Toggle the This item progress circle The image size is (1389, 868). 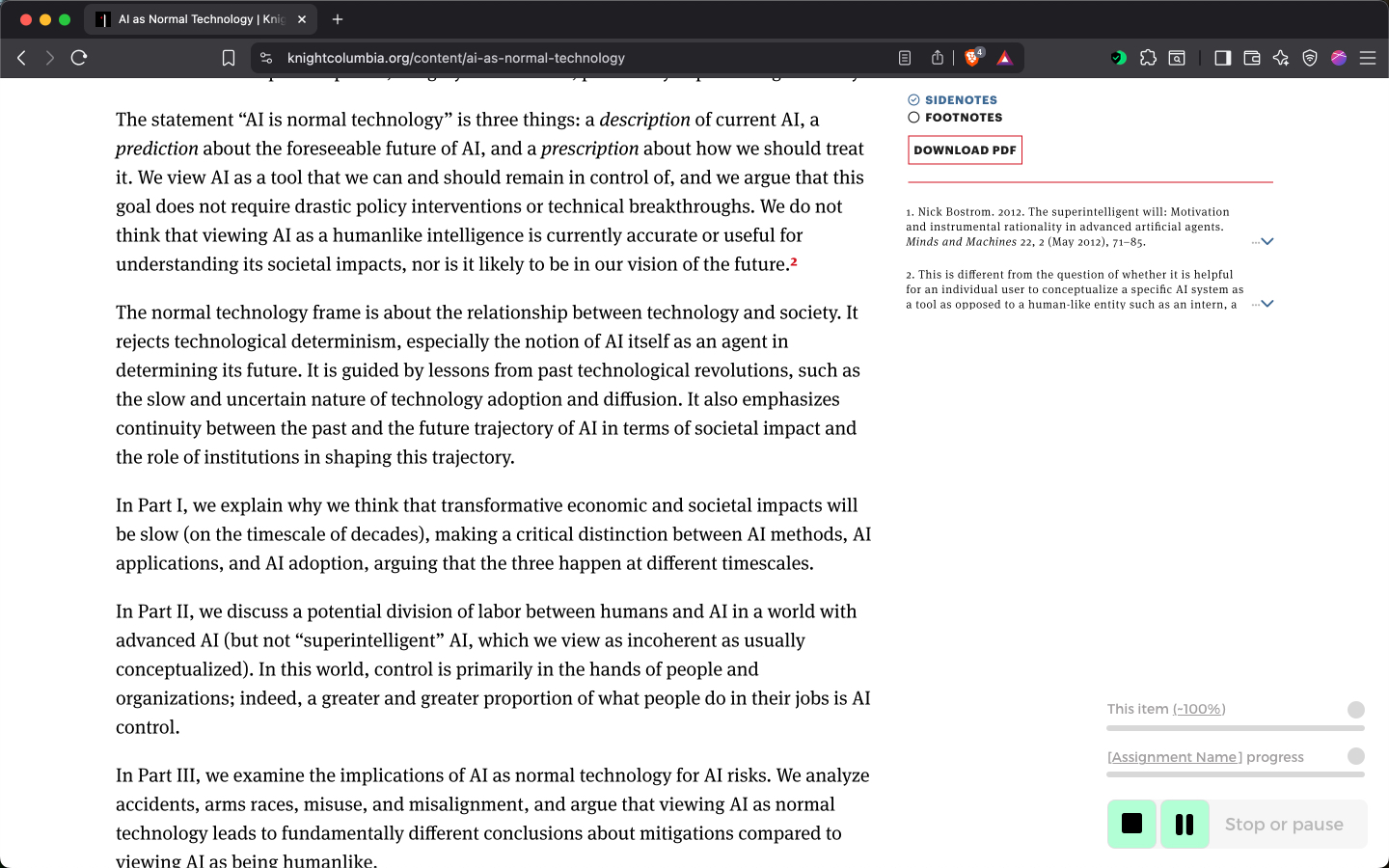click(1355, 710)
